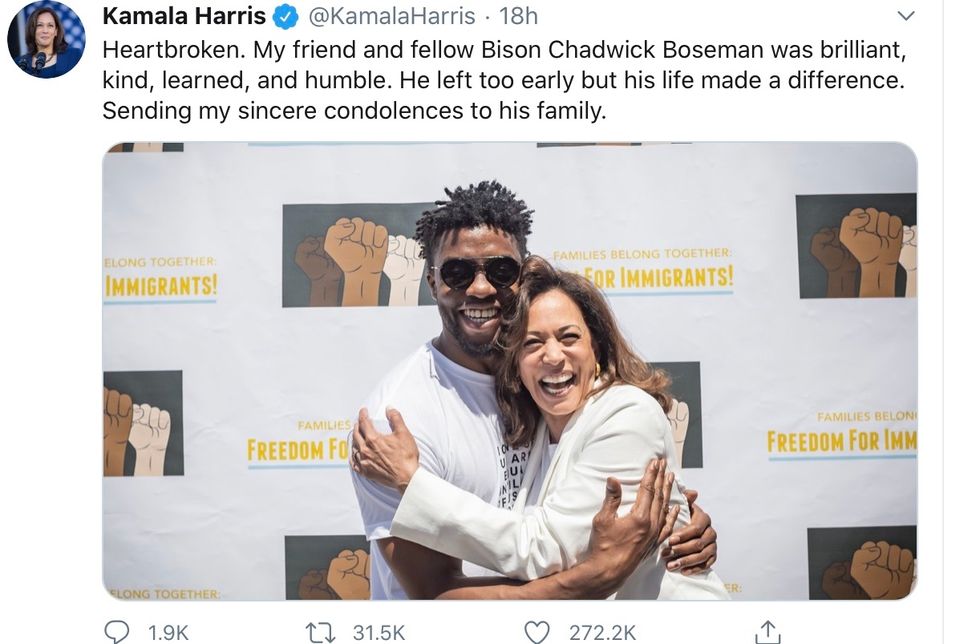
Task: Click the 'Sending my sincere condolences' line
Action: (354, 111)
